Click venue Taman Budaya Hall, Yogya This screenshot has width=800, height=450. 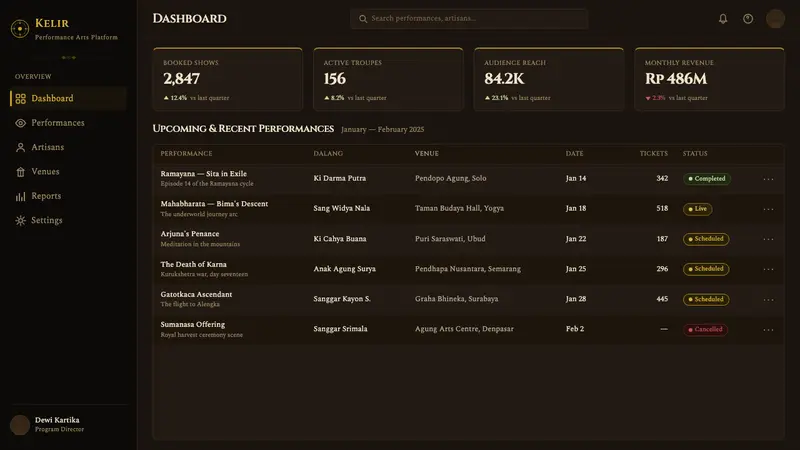459,209
